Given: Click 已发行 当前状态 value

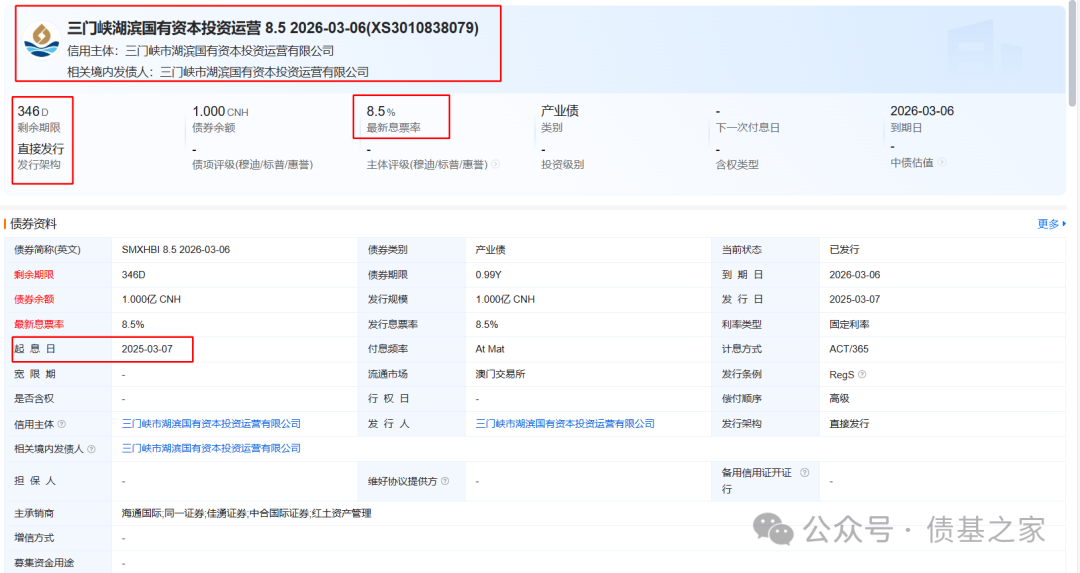Looking at the screenshot, I should 844,250.
